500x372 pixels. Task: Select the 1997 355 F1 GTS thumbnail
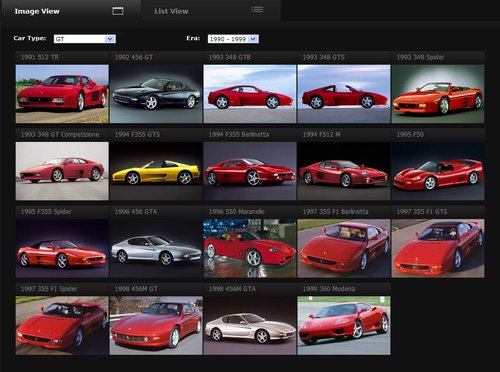click(438, 248)
